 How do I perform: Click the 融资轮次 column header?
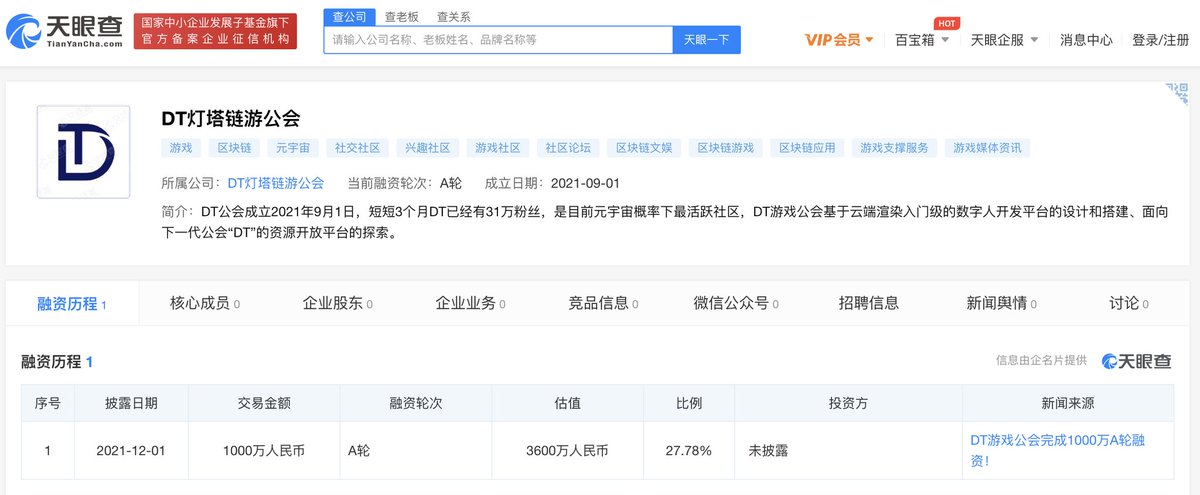pyautogui.click(x=416, y=404)
